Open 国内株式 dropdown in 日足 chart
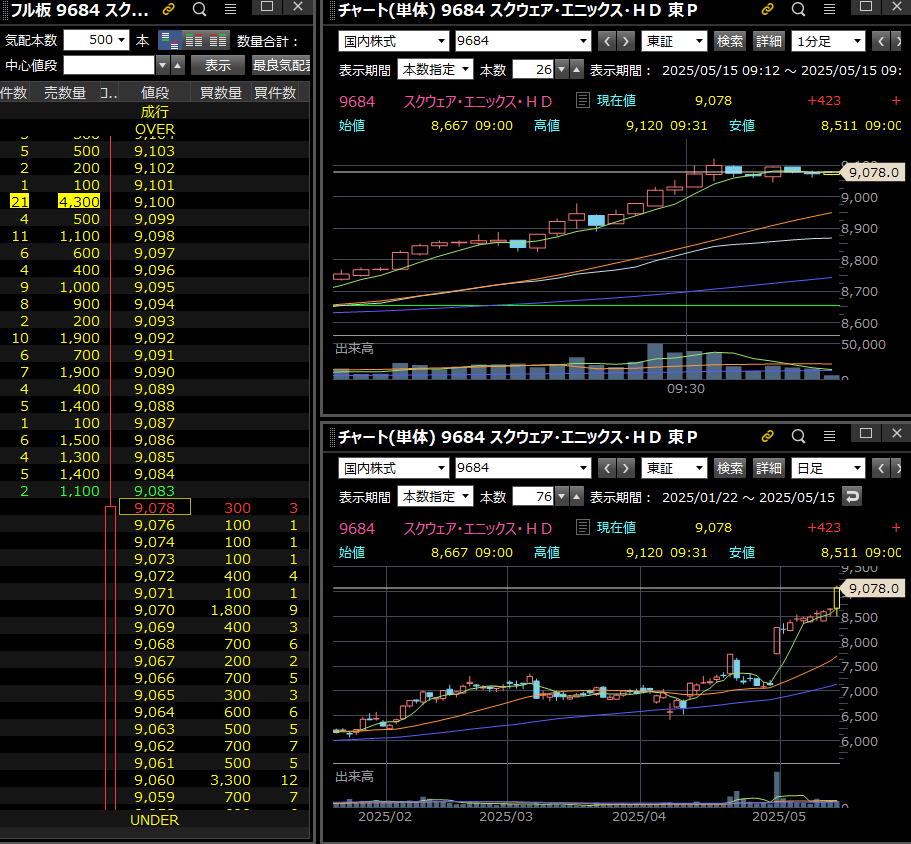The height and width of the screenshot is (844, 911). [x=393, y=468]
